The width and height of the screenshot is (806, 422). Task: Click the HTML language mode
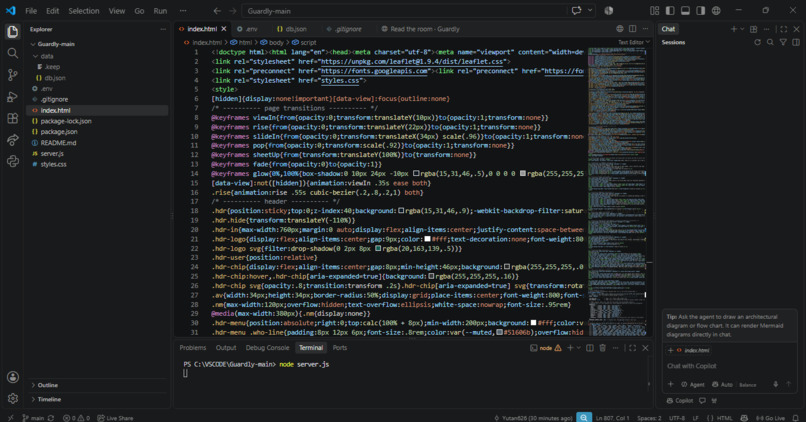coord(724,418)
